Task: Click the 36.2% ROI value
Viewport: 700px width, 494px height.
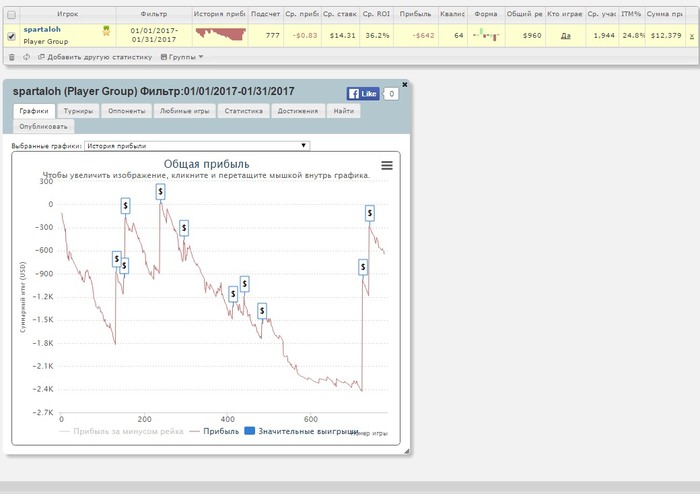Action: point(377,35)
